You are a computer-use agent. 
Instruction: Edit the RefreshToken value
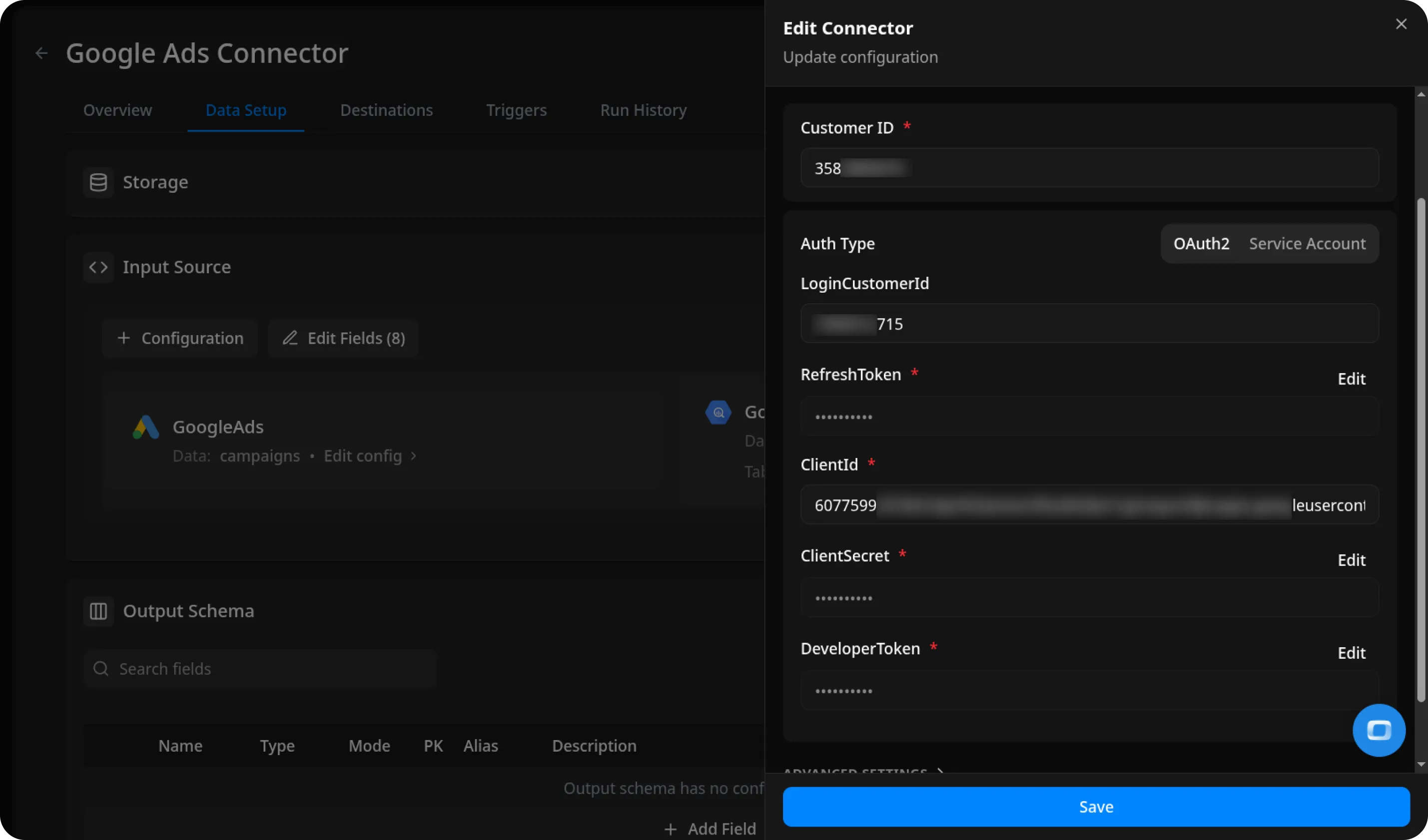[1352, 379]
